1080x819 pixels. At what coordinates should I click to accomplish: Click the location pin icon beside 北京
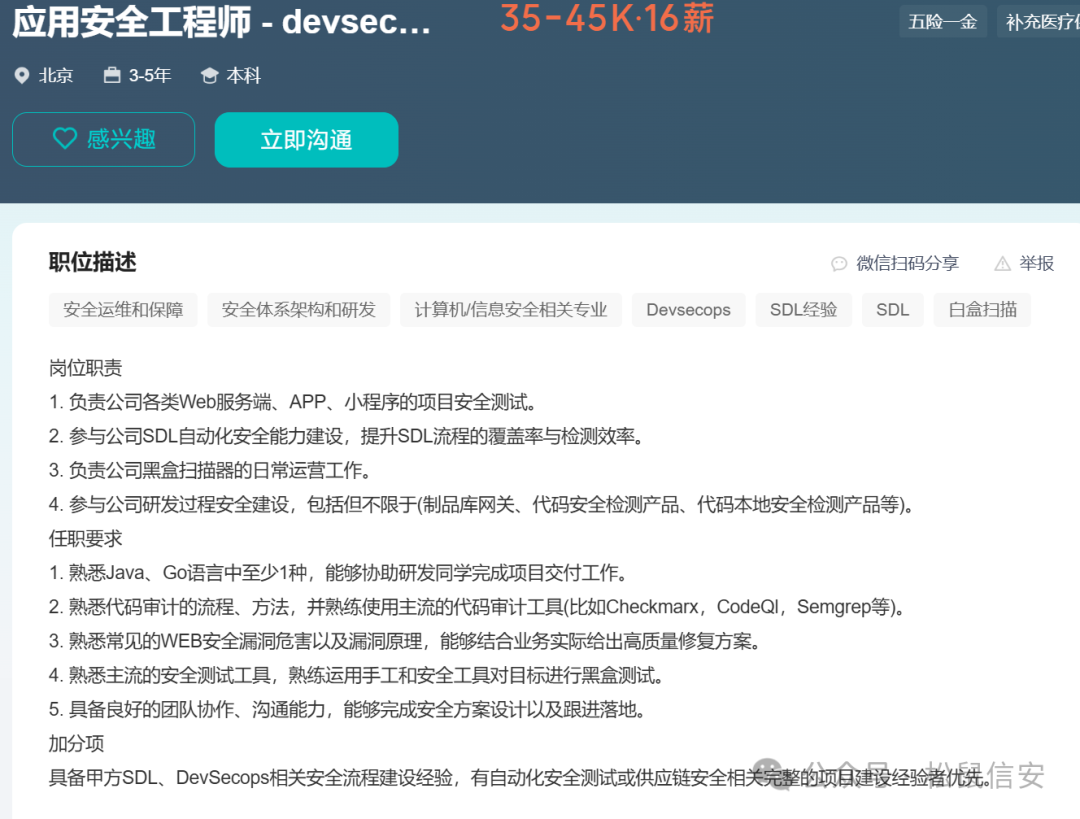(x=22, y=74)
